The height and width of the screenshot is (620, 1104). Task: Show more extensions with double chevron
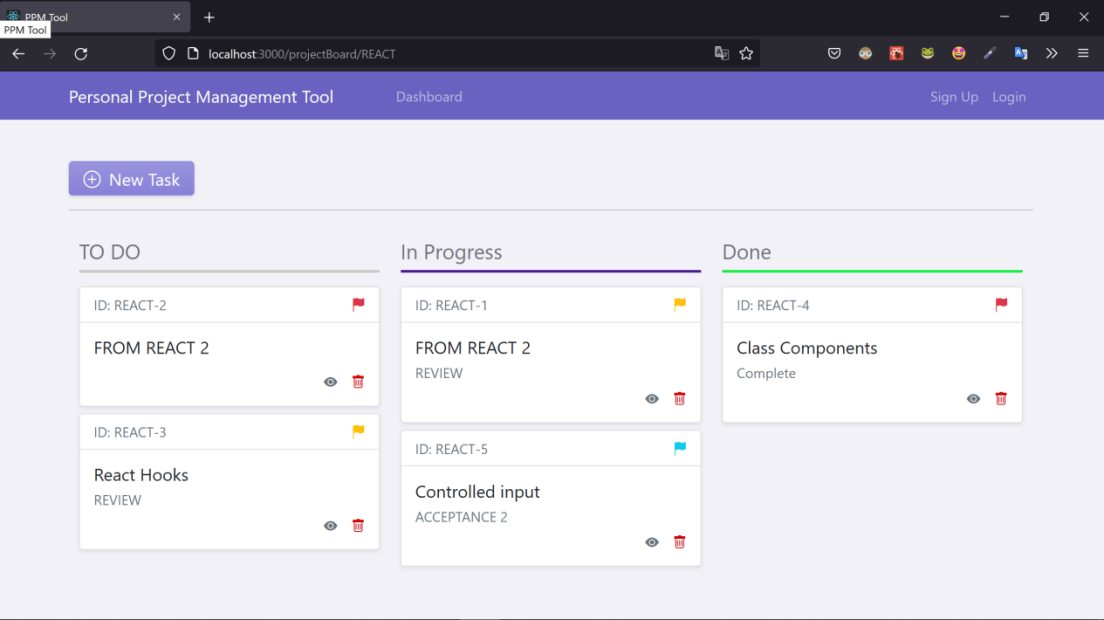[x=1052, y=53]
